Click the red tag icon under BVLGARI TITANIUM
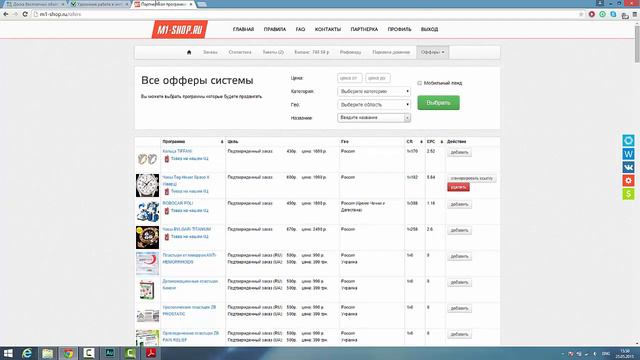The height and width of the screenshot is (360, 640). [x=167, y=237]
